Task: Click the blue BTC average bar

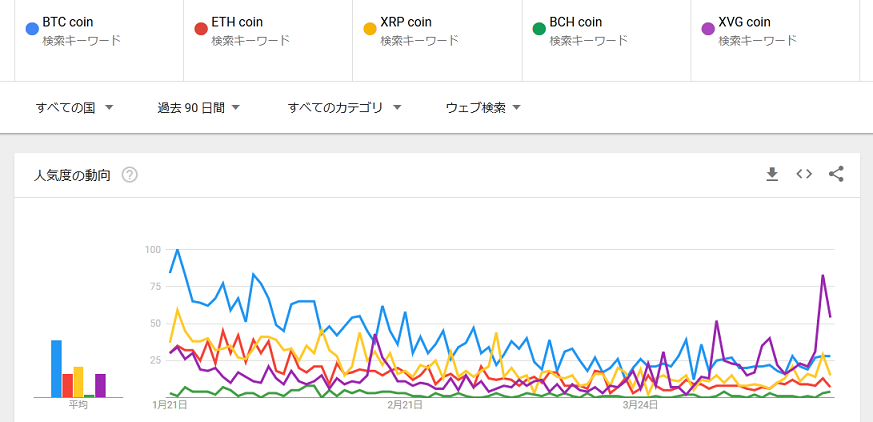Action: point(56,369)
